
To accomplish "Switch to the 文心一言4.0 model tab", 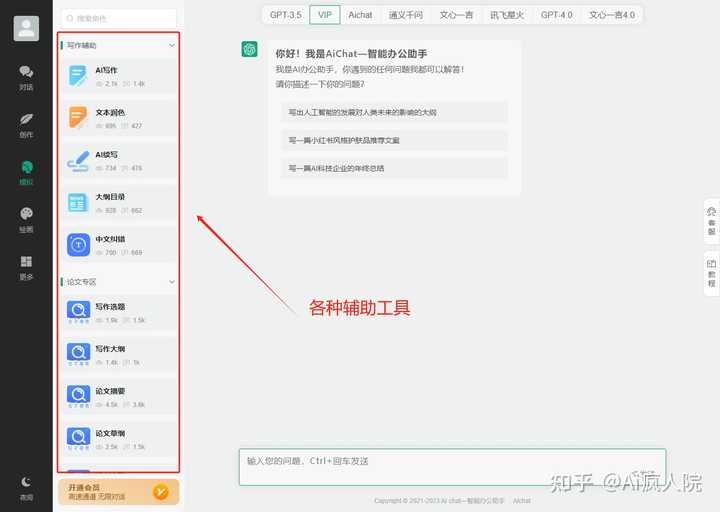I will pos(612,15).
